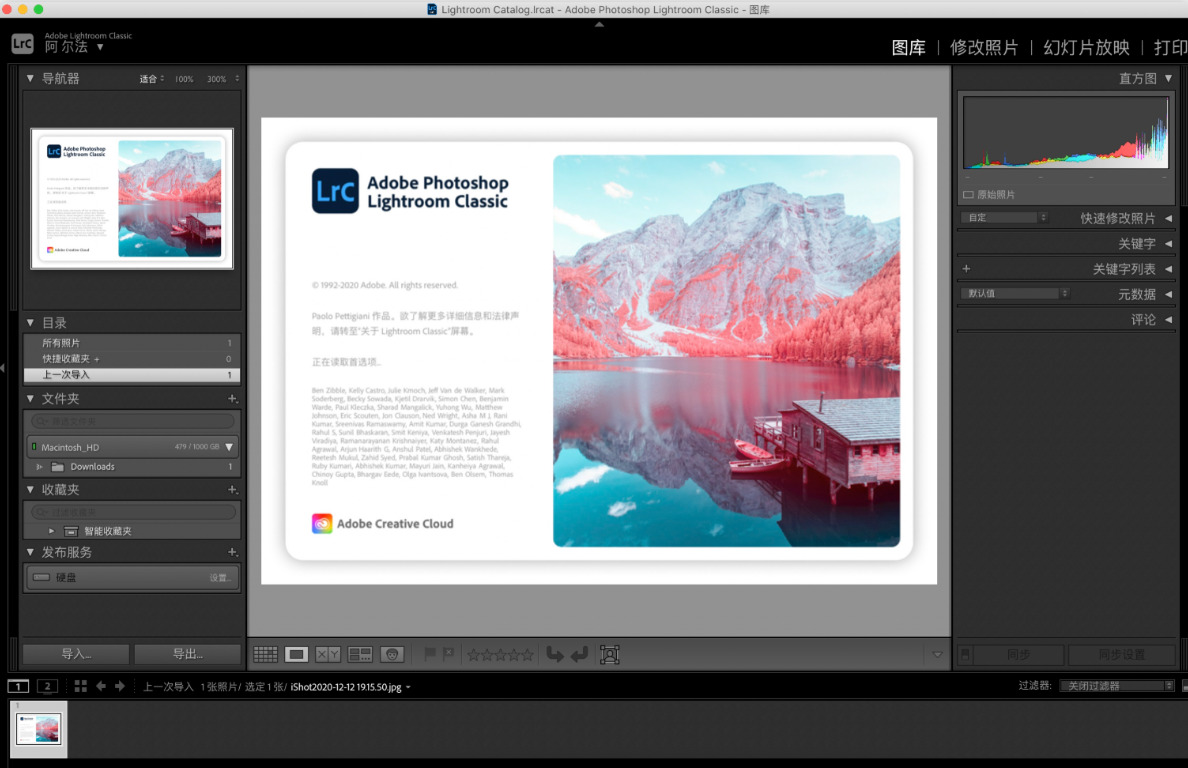The height and width of the screenshot is (768, 1188).
Task: Click the 导出 export button
Action: [x=188, y=654]
